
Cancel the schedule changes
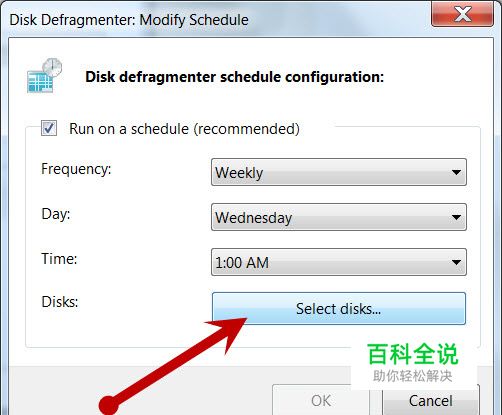[431, 400]
